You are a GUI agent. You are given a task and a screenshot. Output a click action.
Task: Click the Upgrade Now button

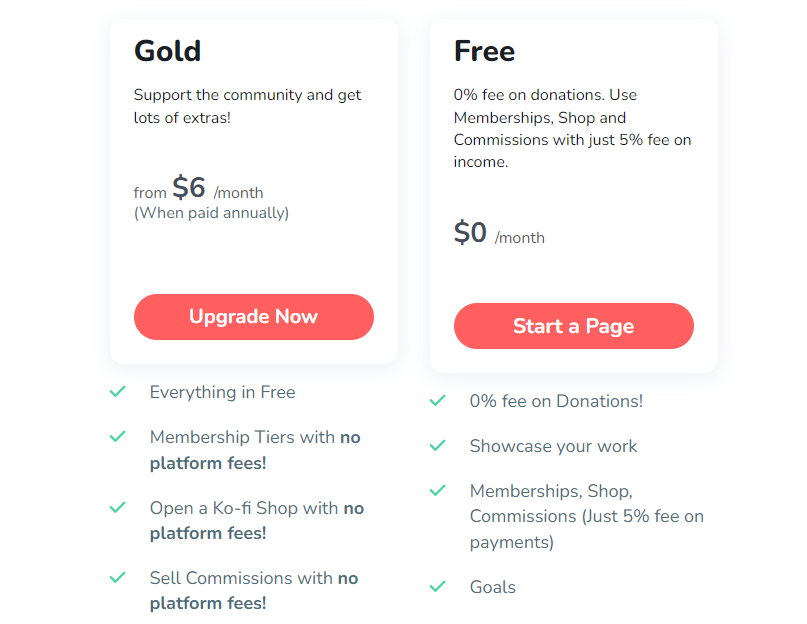(253, 317)
